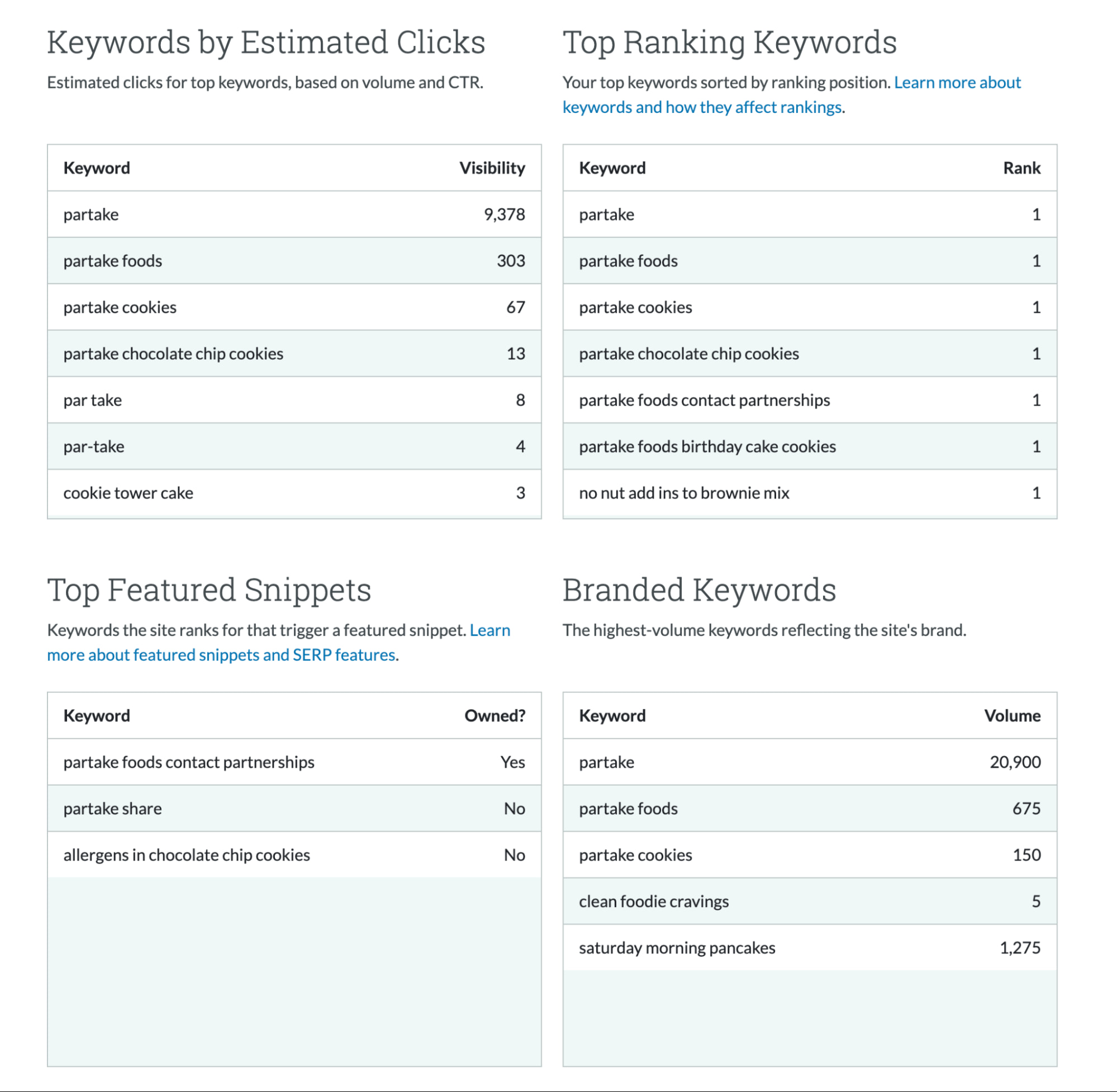
Task: Click the 'saturday morning pancakes' keyword
Action: (x=677, y=948)
